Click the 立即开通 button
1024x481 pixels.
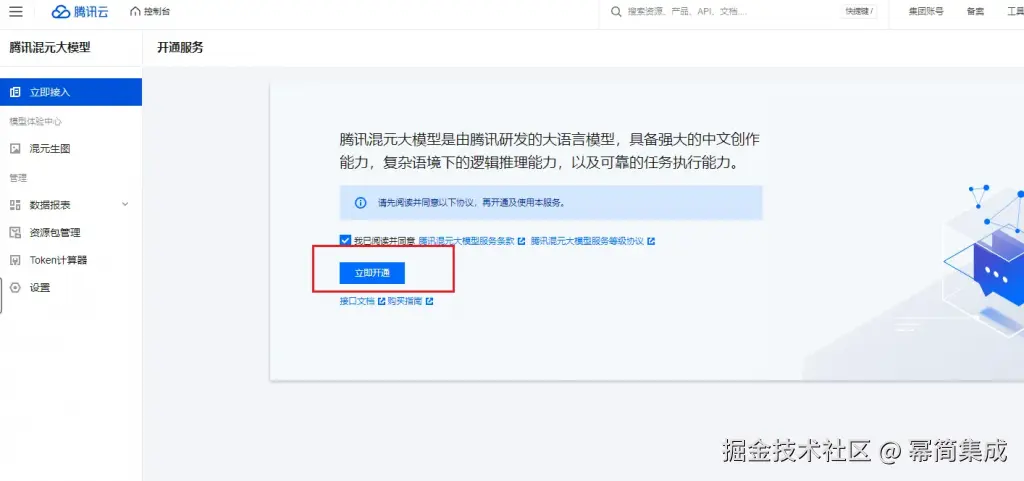pos(372,273)
